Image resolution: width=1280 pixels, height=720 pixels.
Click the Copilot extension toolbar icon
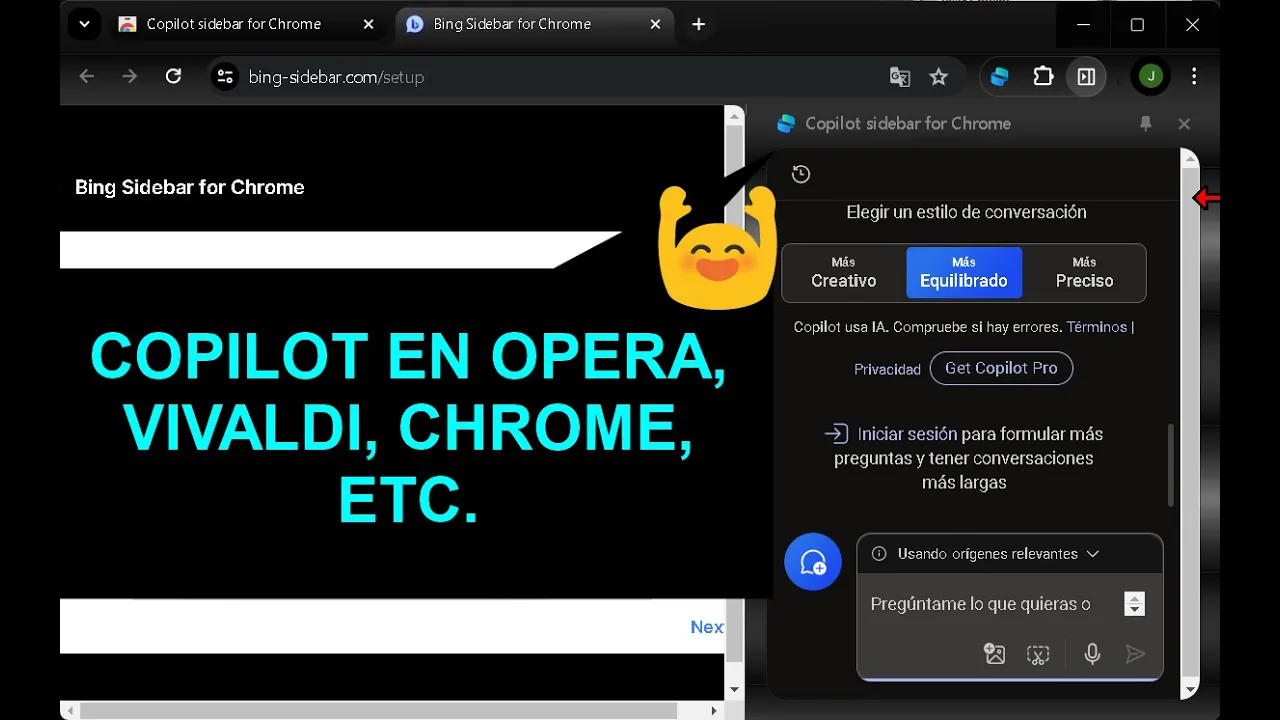point(999,77)
